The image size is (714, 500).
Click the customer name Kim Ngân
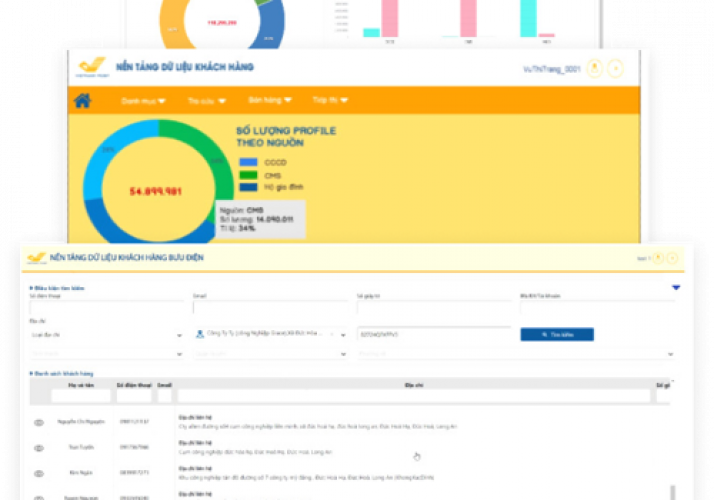81,473
